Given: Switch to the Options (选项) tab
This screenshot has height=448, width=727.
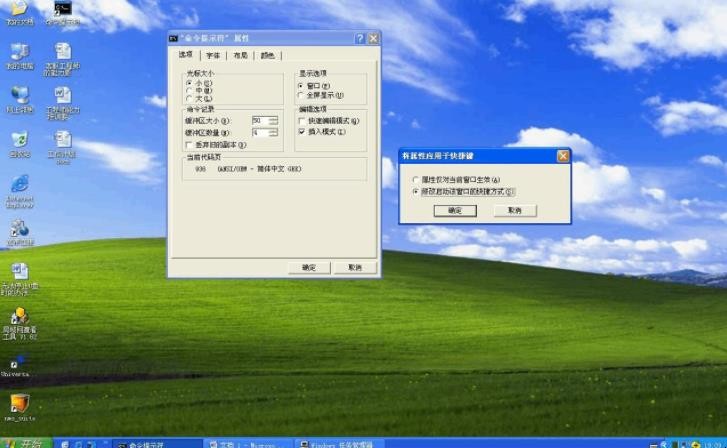Looking at the screenshot, I should coord(185,54).
